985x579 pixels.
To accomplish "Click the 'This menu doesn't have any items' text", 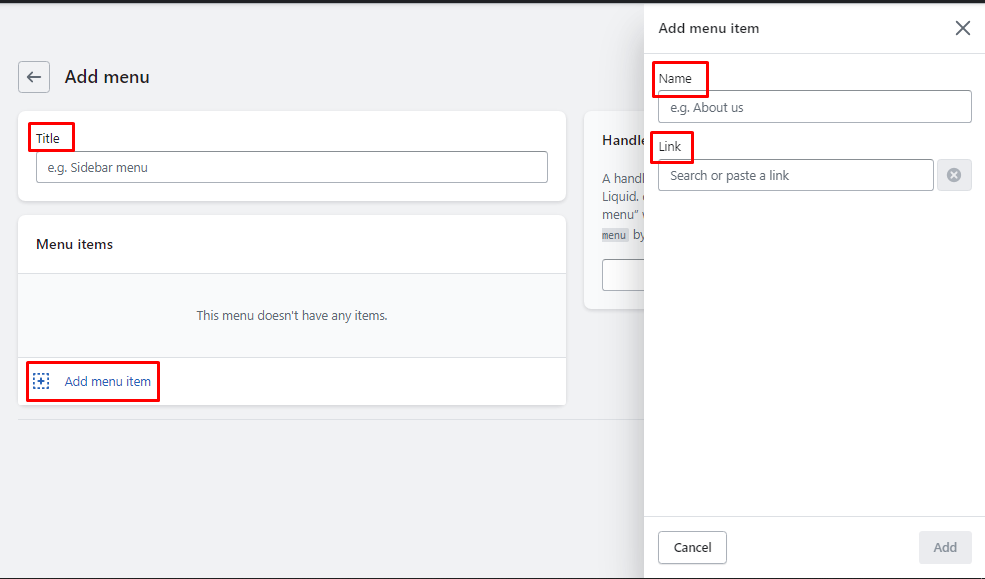I will [x=291, y=315].
